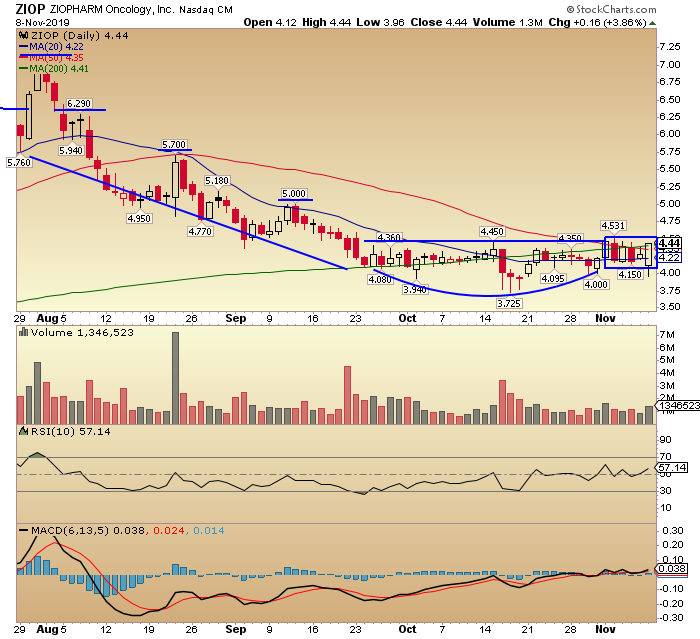Click the 7.25 price axis label

[x=670, y=47]
